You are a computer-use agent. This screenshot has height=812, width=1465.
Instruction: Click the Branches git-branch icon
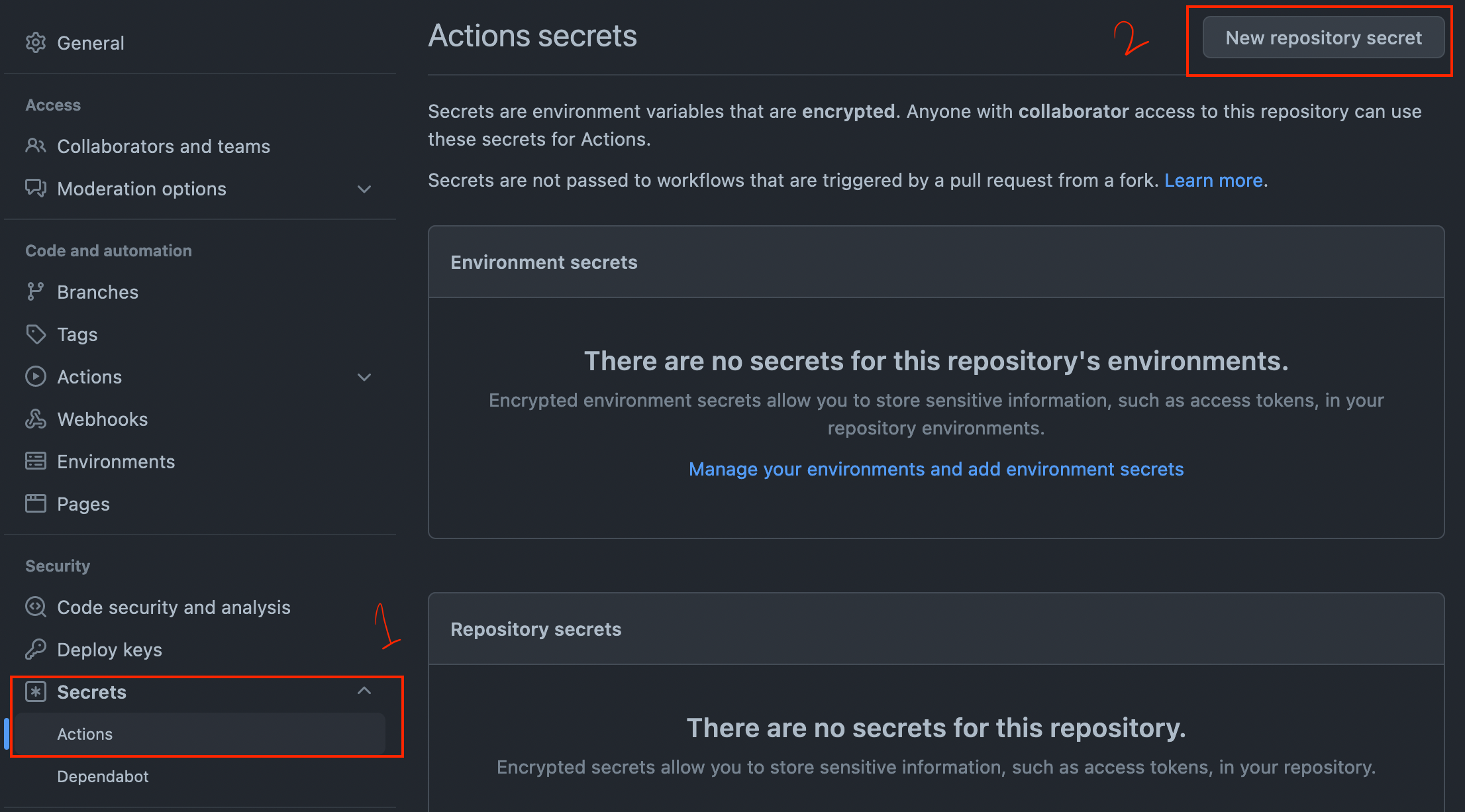click(35, 292)
